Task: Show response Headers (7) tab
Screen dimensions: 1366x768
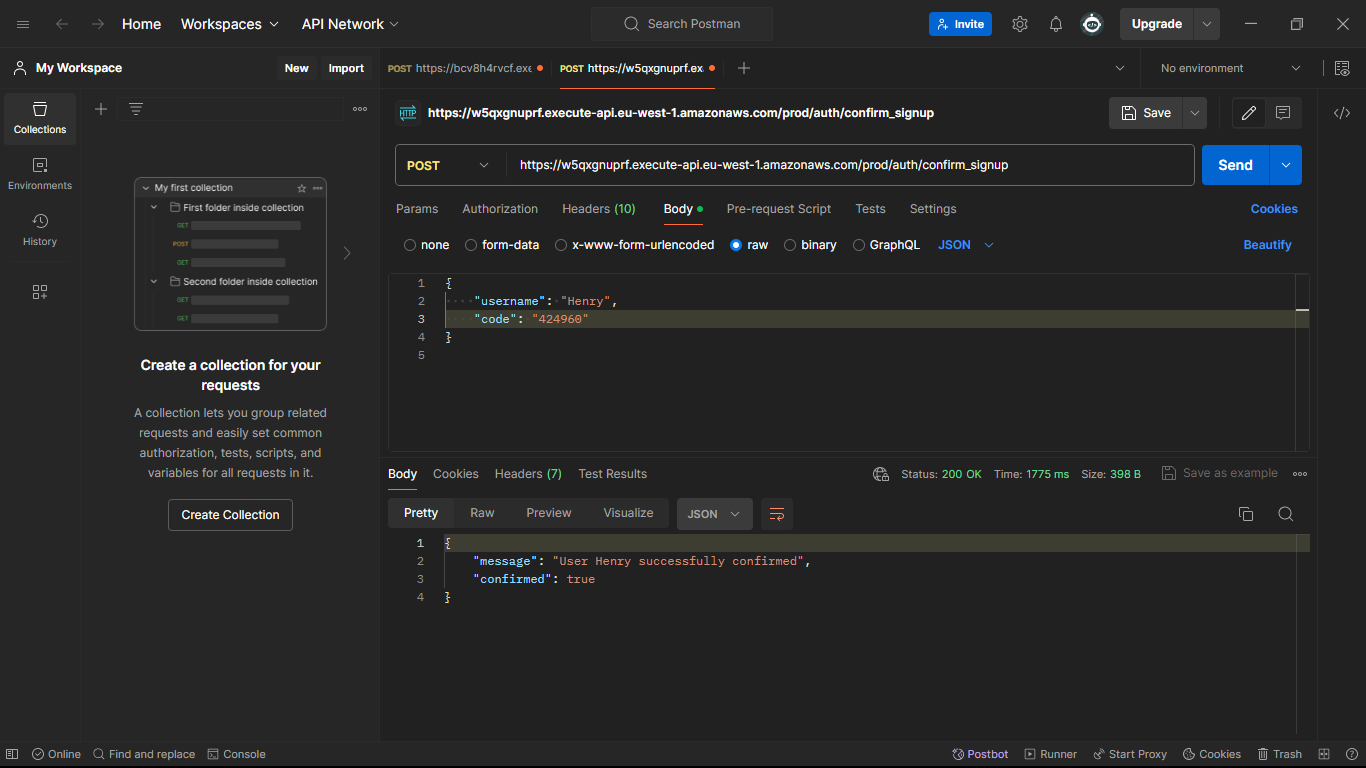Action: click(x=528, y=474)
